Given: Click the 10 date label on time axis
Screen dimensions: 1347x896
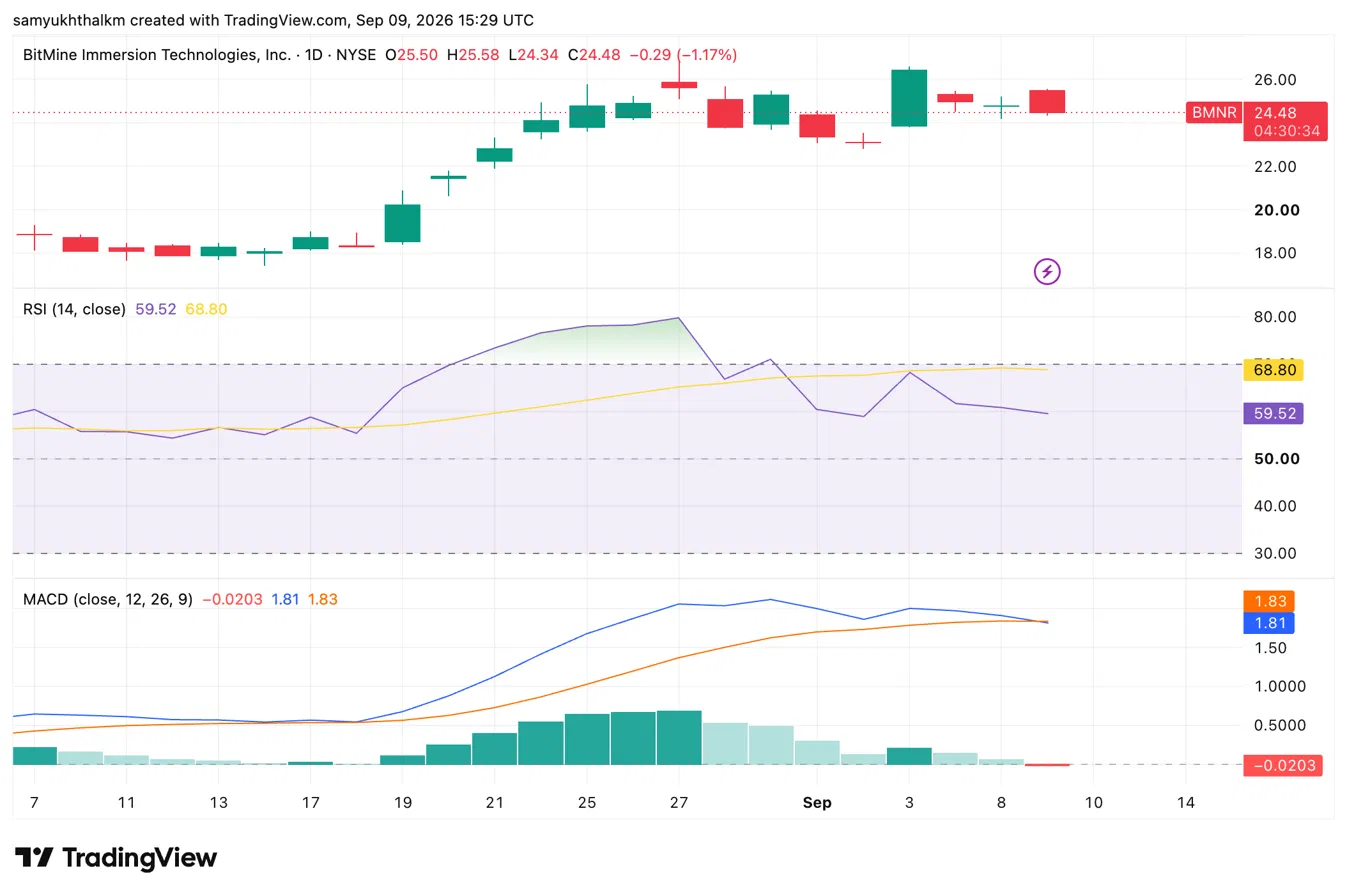Looking at the screenshot, I should point(1093,802).
